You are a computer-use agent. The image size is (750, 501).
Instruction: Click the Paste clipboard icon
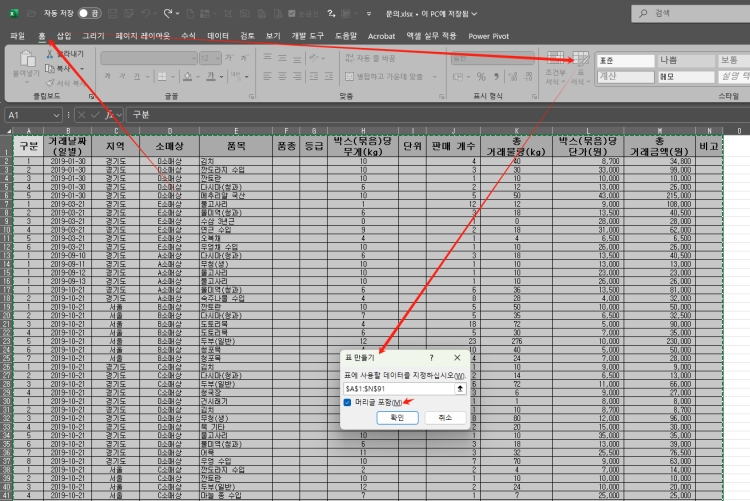[24, 61]
